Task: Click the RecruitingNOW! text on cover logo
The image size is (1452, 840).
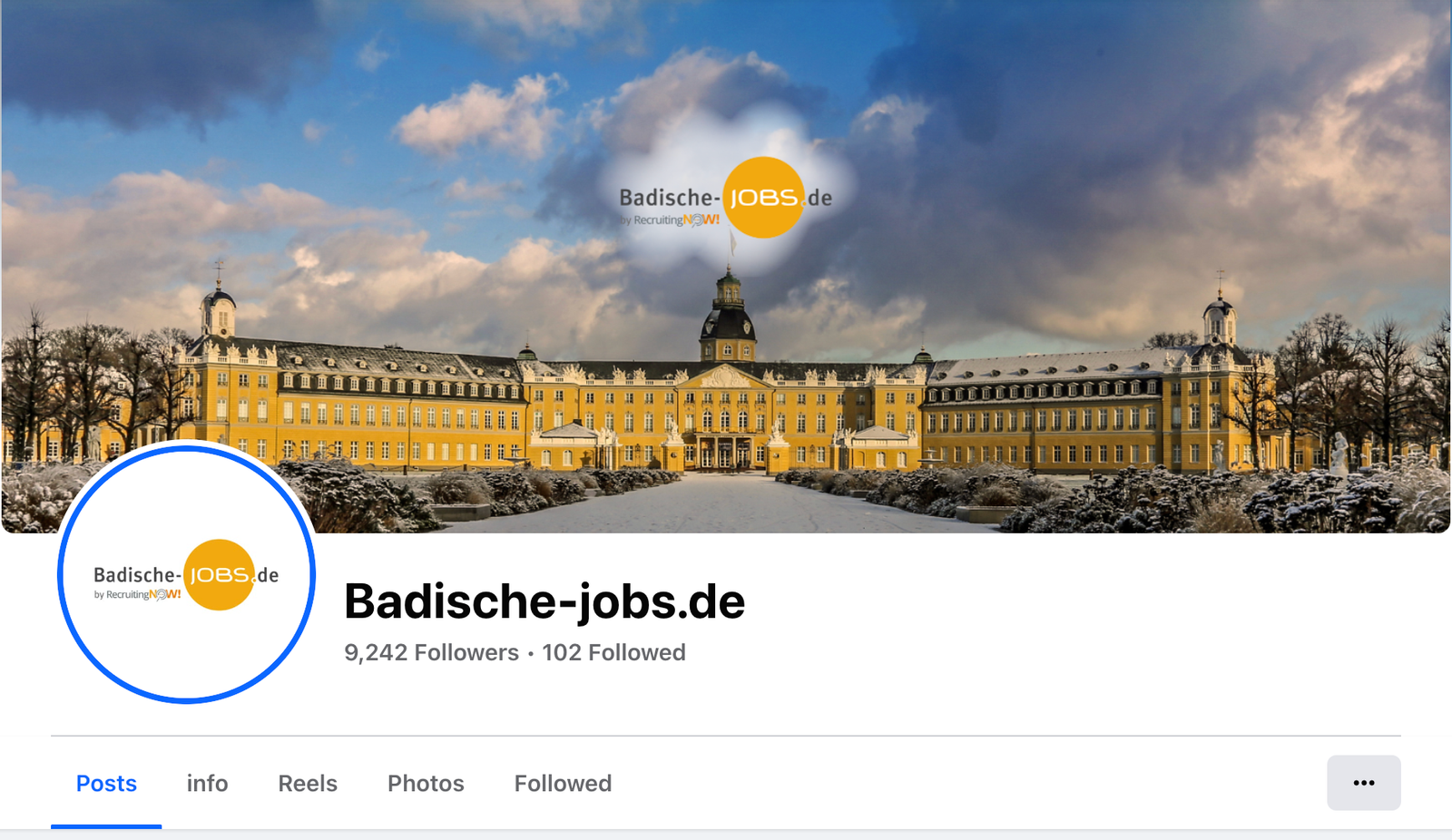Action: click(670, 220)
